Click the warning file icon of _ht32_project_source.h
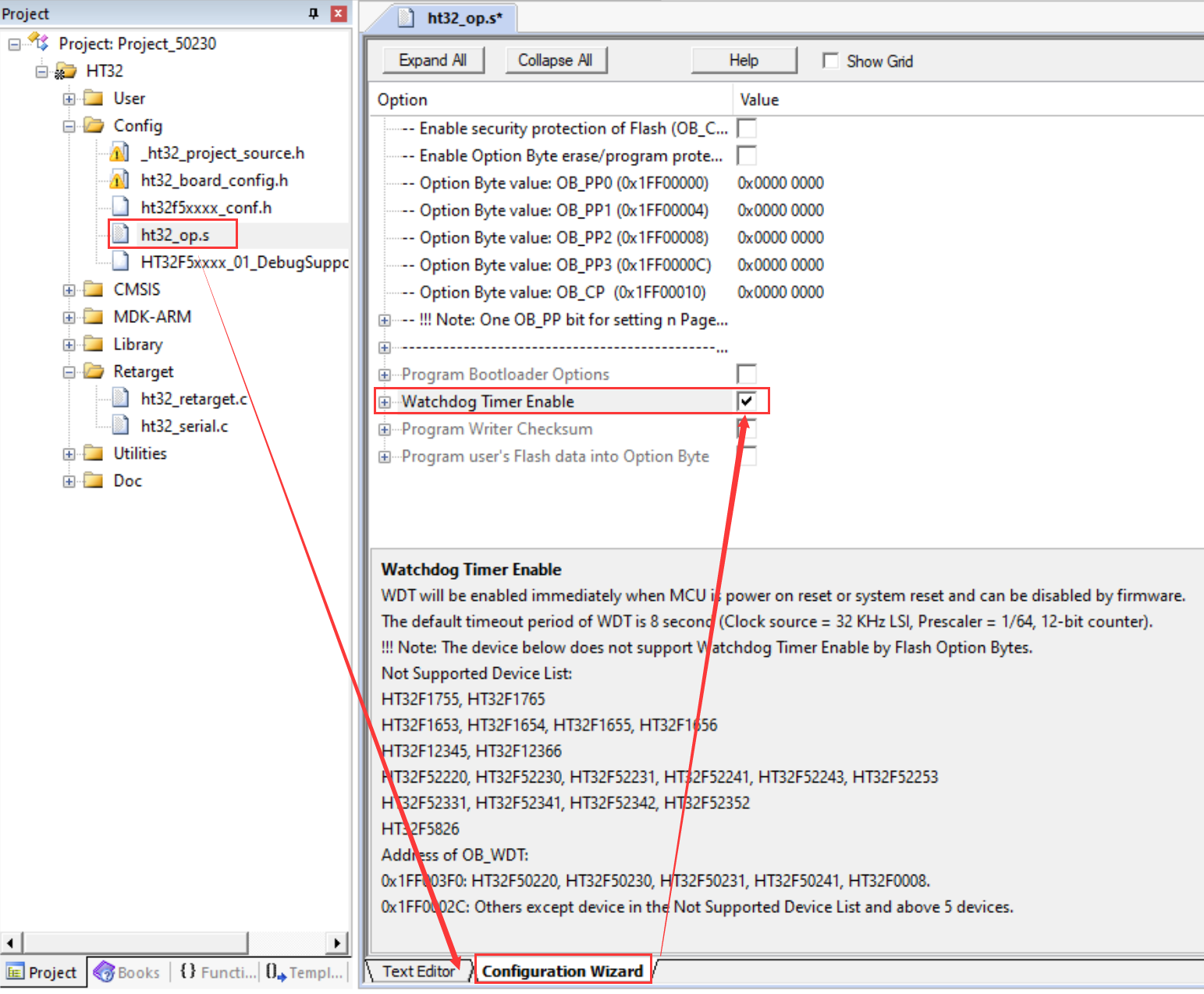Viewport: 1204px width, 994px height. tap(119, 153)
